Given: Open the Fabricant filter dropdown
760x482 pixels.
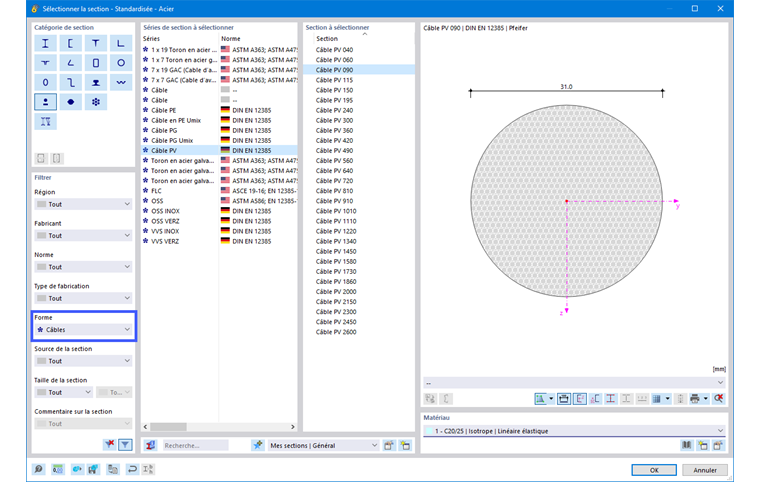Looking at the screenshot, I should point(83,236).
